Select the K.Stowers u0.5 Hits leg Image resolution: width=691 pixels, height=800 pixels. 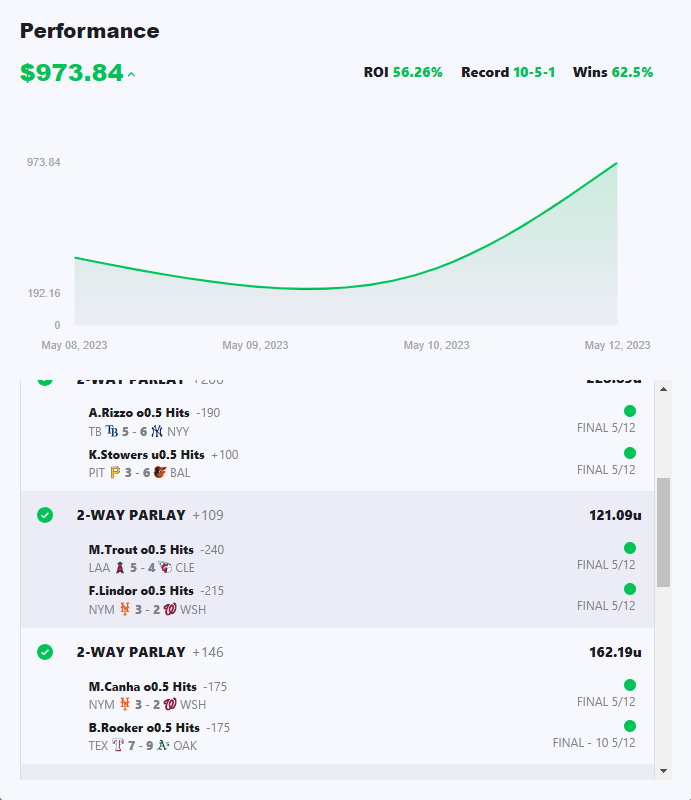pos(146,454)
